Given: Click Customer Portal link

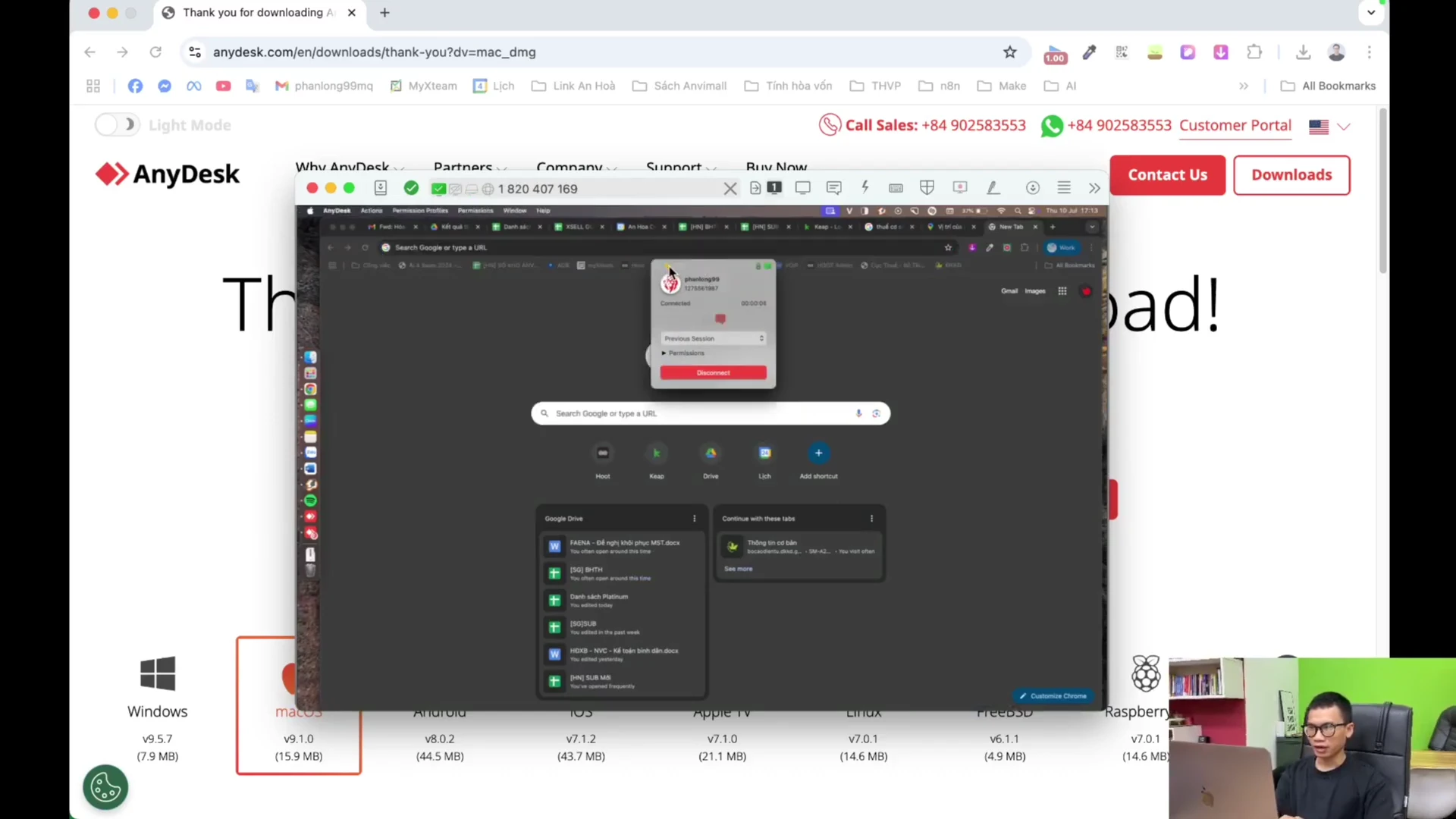Looking at the screenshot, I should tap(1235, 125).
